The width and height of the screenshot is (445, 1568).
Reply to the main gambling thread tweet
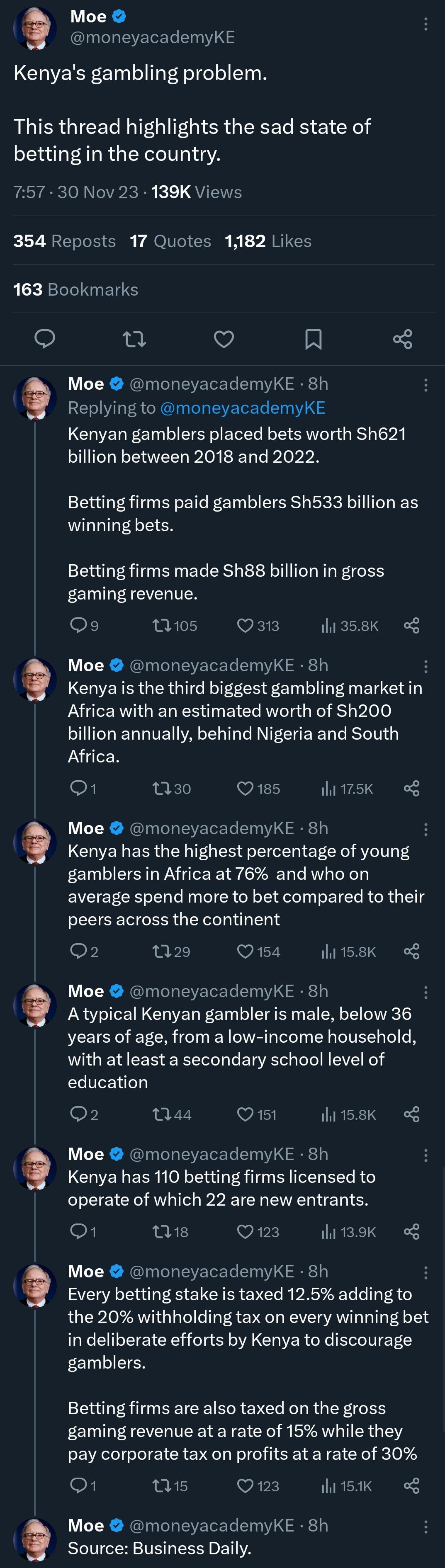tap(44, 338)
